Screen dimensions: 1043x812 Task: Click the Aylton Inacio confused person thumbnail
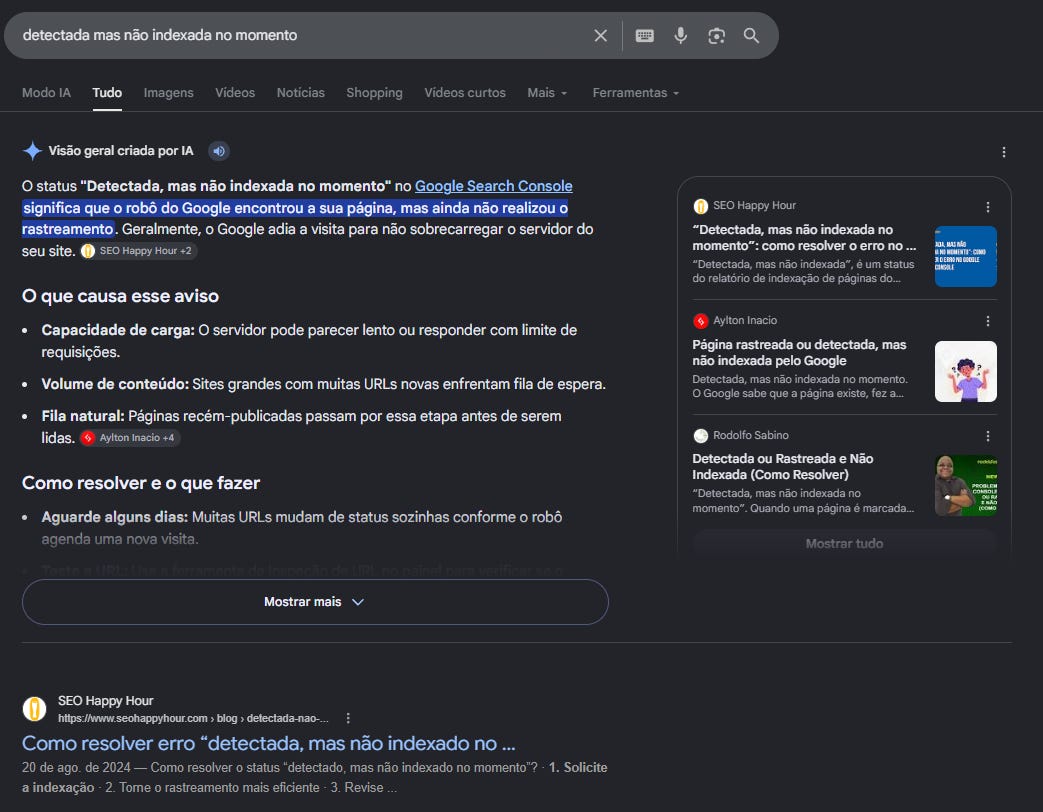click(965, 371)
